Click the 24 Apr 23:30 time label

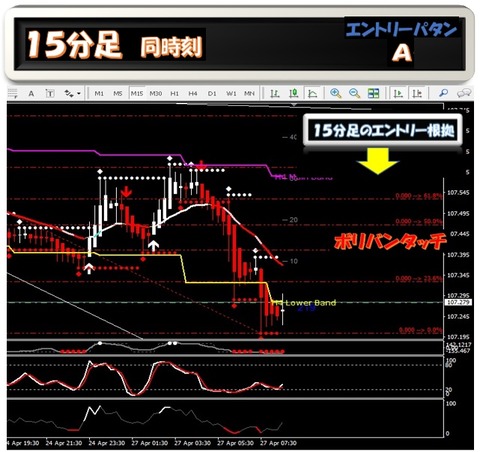[x=106, y=443]
